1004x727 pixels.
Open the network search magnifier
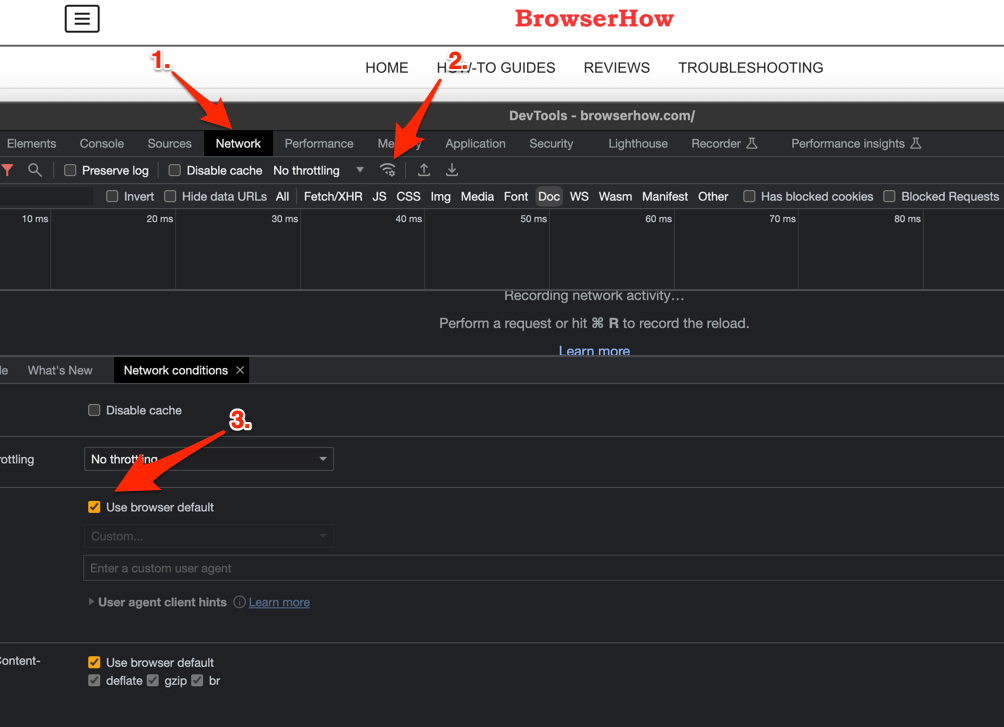[x=35, y=170]
